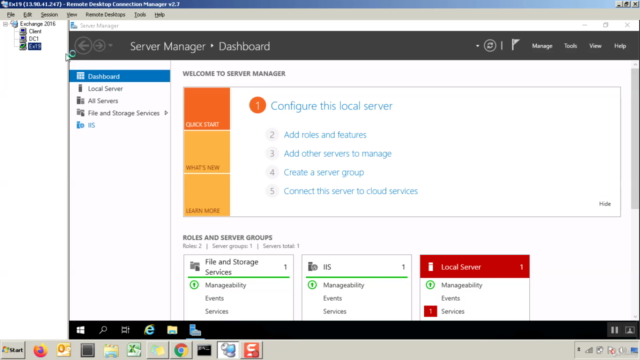Click Services under File and Storage Services
This screenshot has width=640, height=360.
coord(216,311)
